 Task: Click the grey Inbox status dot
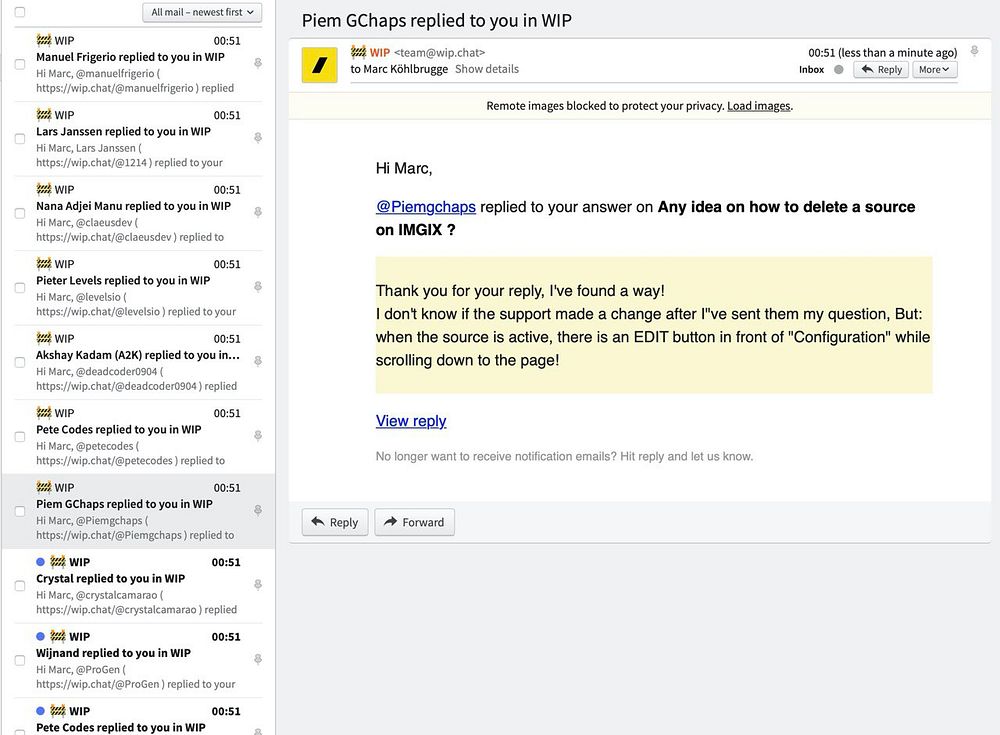click(839, 70)
